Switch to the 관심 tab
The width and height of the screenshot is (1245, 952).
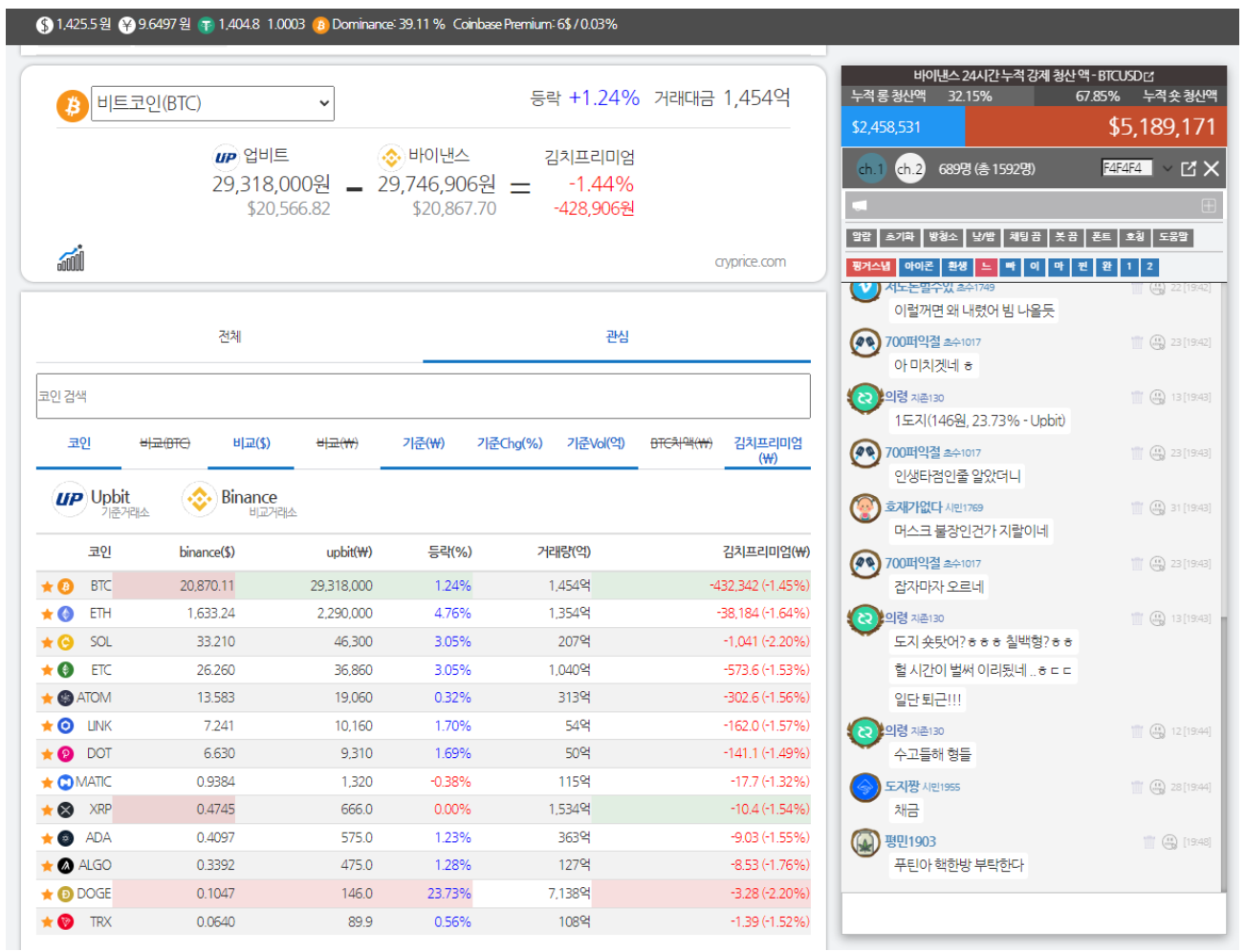pos(617,336)
